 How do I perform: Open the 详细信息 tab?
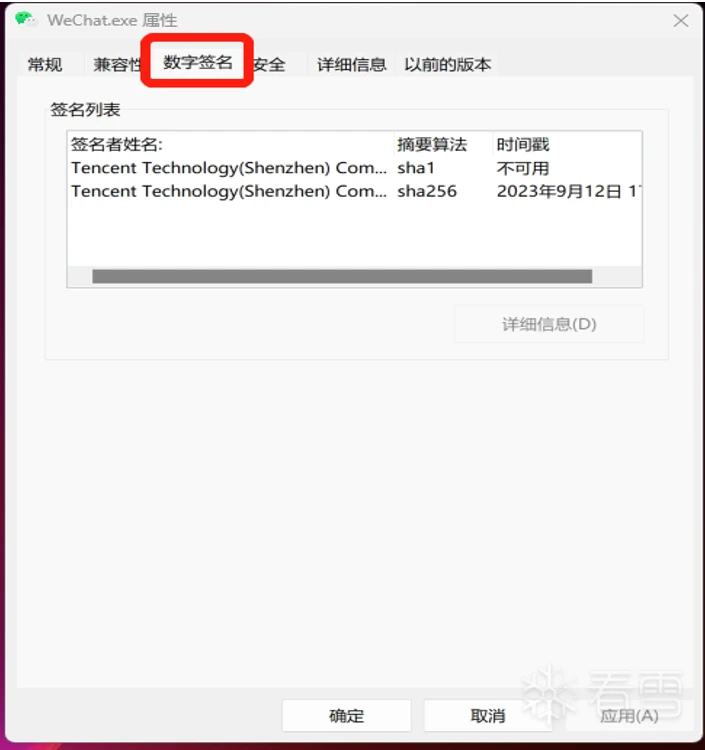(352, 64)
